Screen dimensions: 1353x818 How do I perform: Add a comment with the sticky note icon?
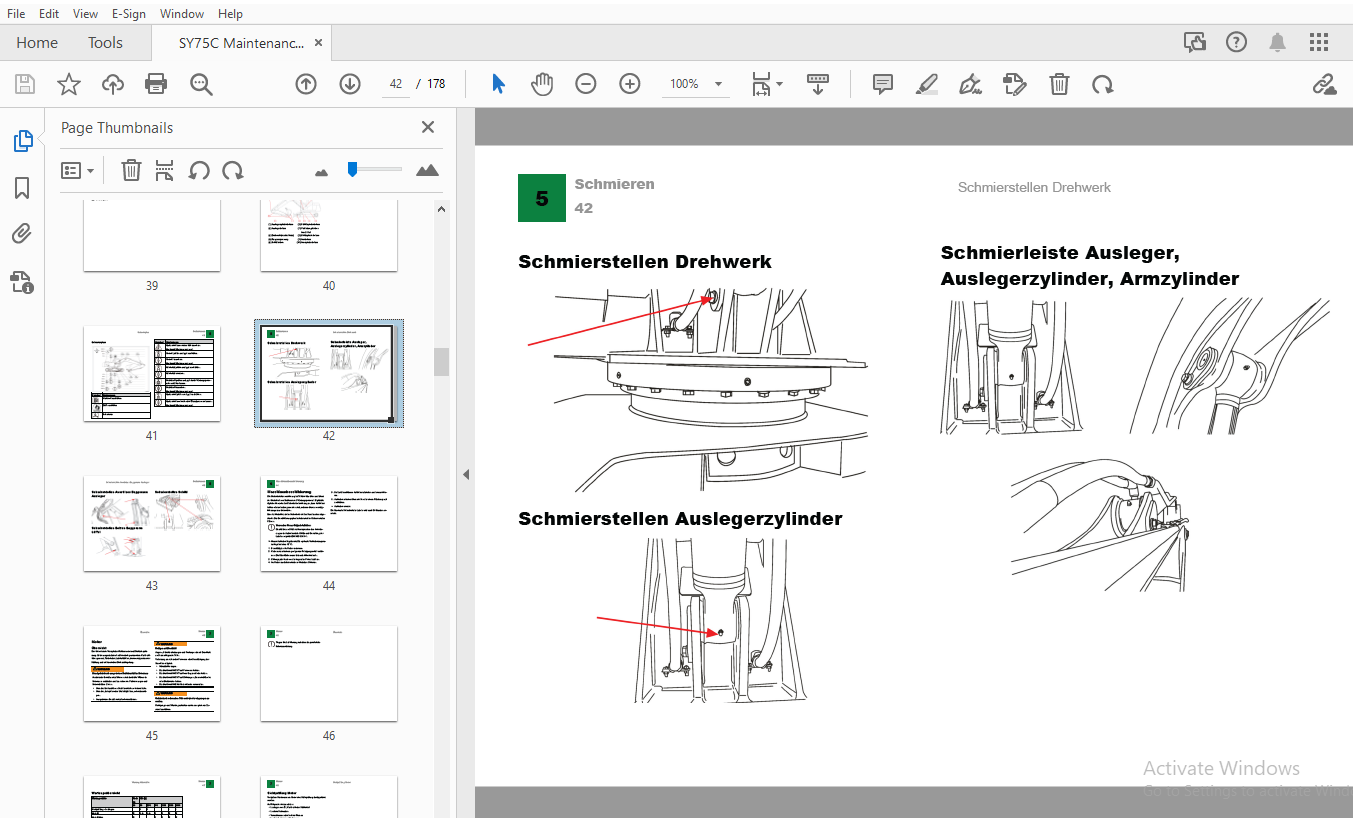[883, 84]
